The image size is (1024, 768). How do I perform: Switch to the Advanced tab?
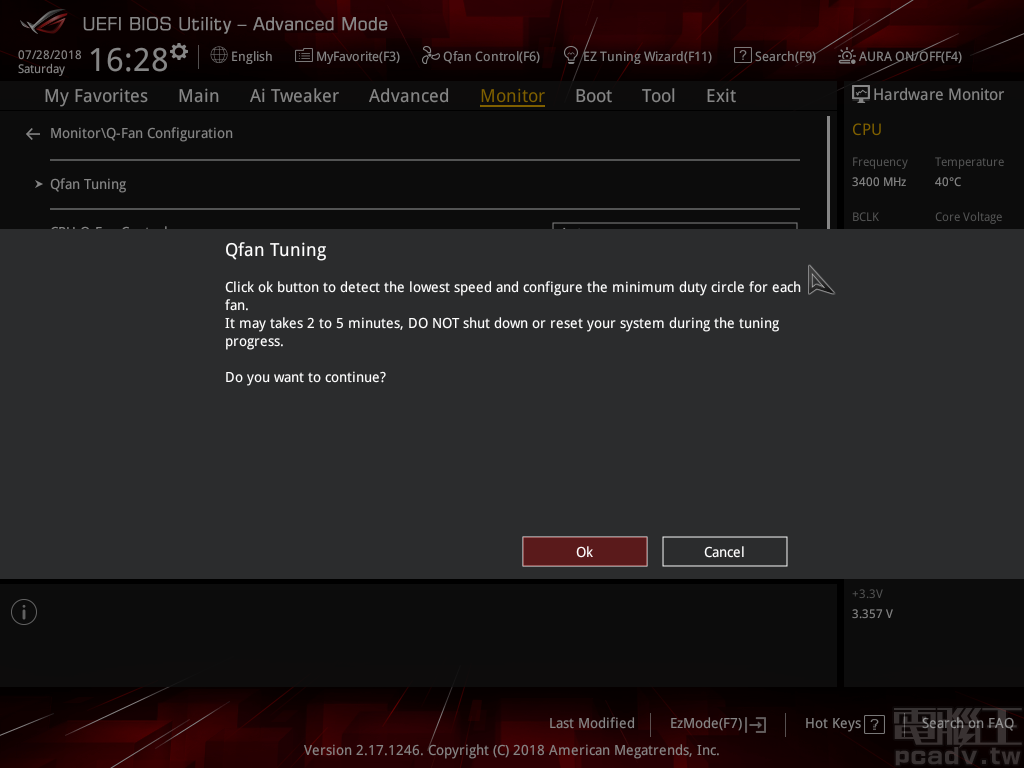(x=408, y=96)
